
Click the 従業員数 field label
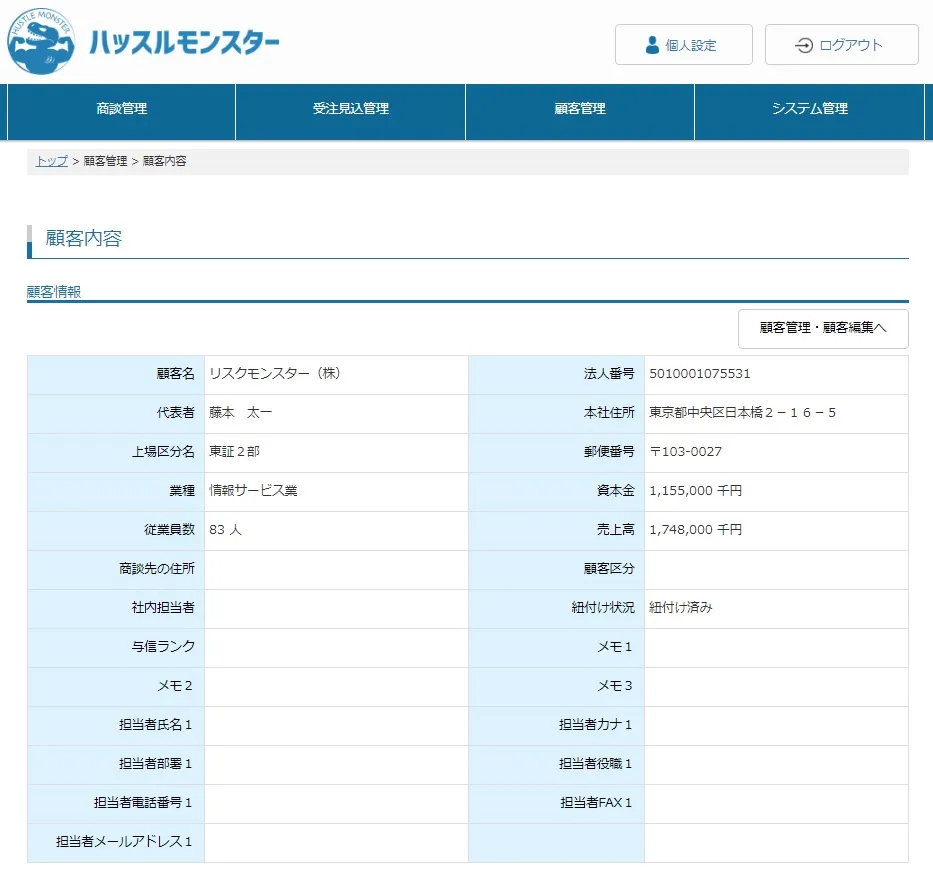[x=170, y=530]
